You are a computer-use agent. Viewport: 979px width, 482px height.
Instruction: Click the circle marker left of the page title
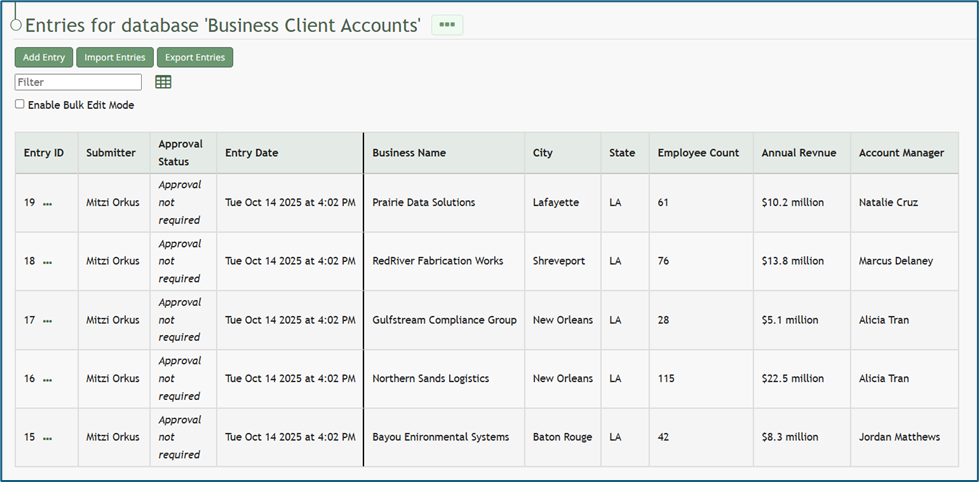tap(15, 25)
